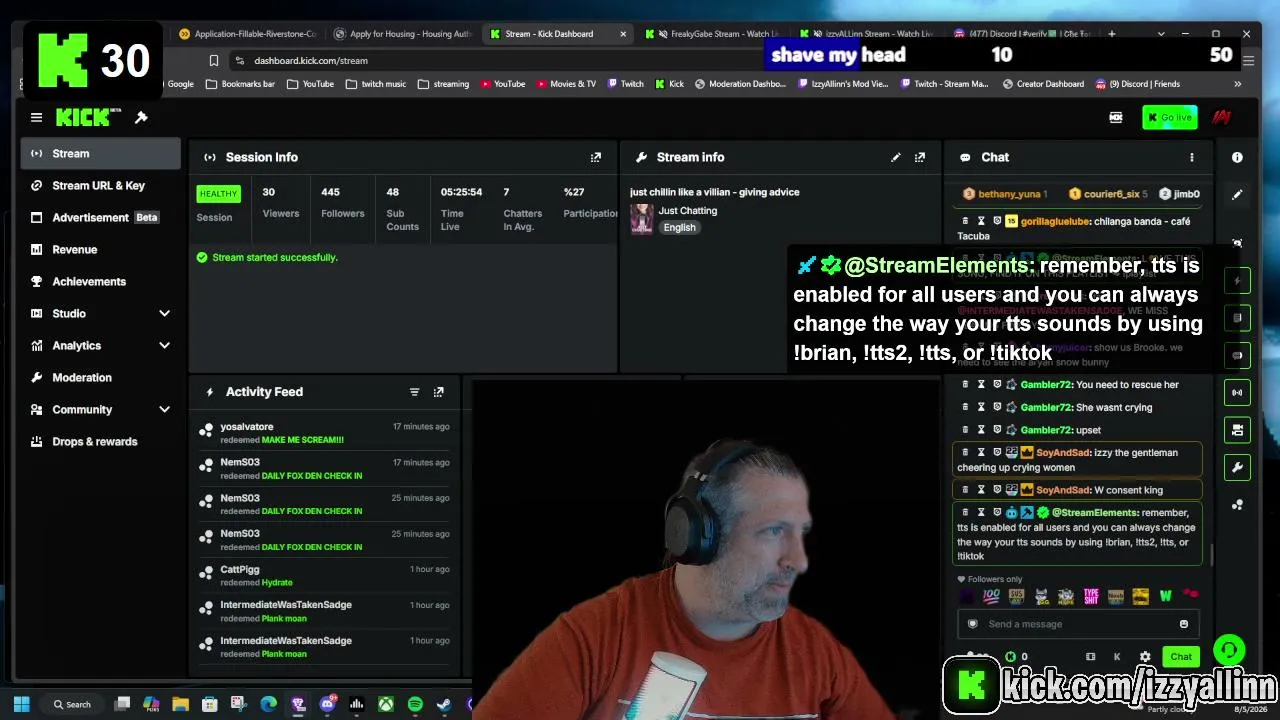Show more bookmarks with the chevron
This screenshot has height=720, width=1280.
tap(1238, 84)
